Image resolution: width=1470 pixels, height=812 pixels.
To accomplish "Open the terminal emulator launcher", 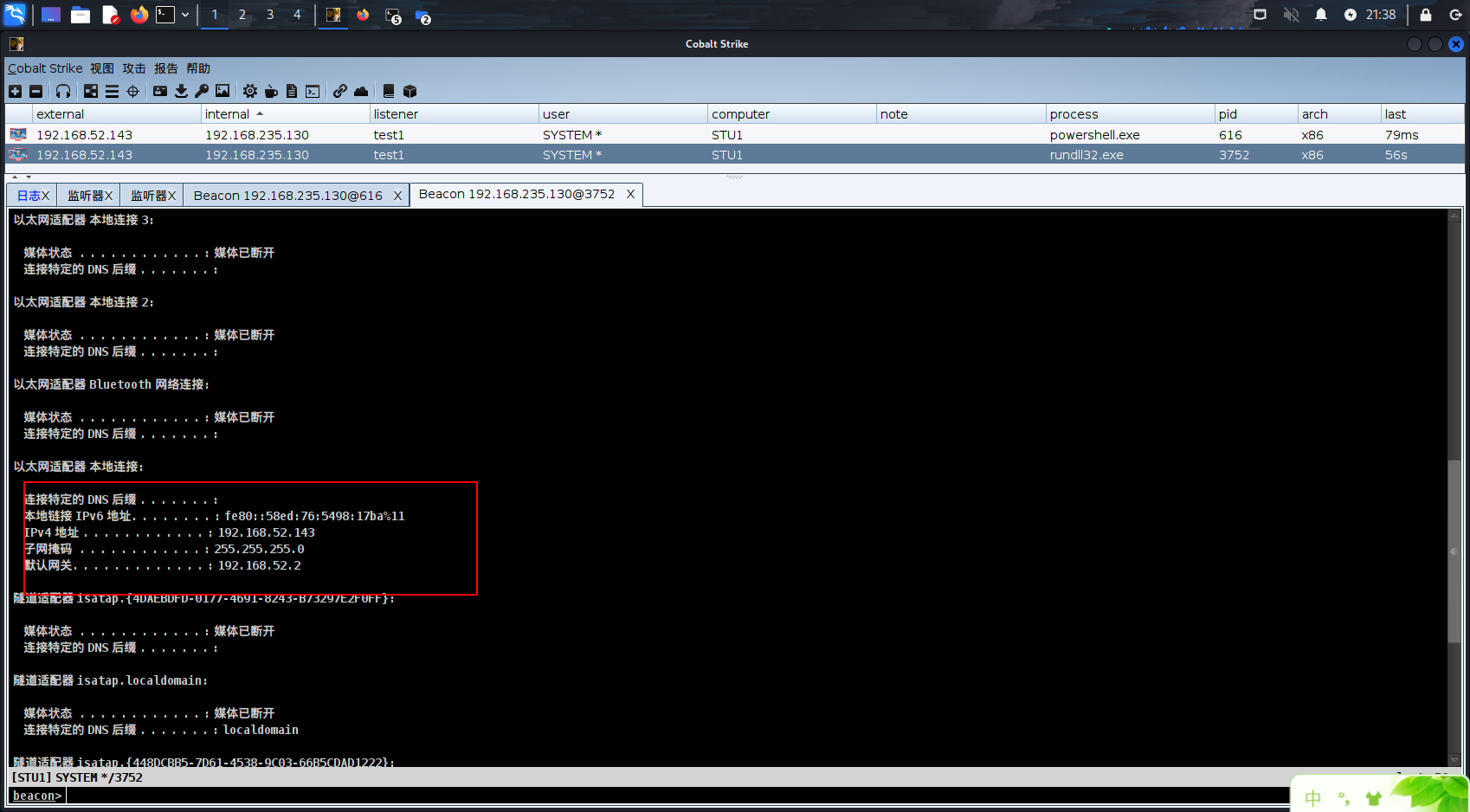I will pos(165,15).
